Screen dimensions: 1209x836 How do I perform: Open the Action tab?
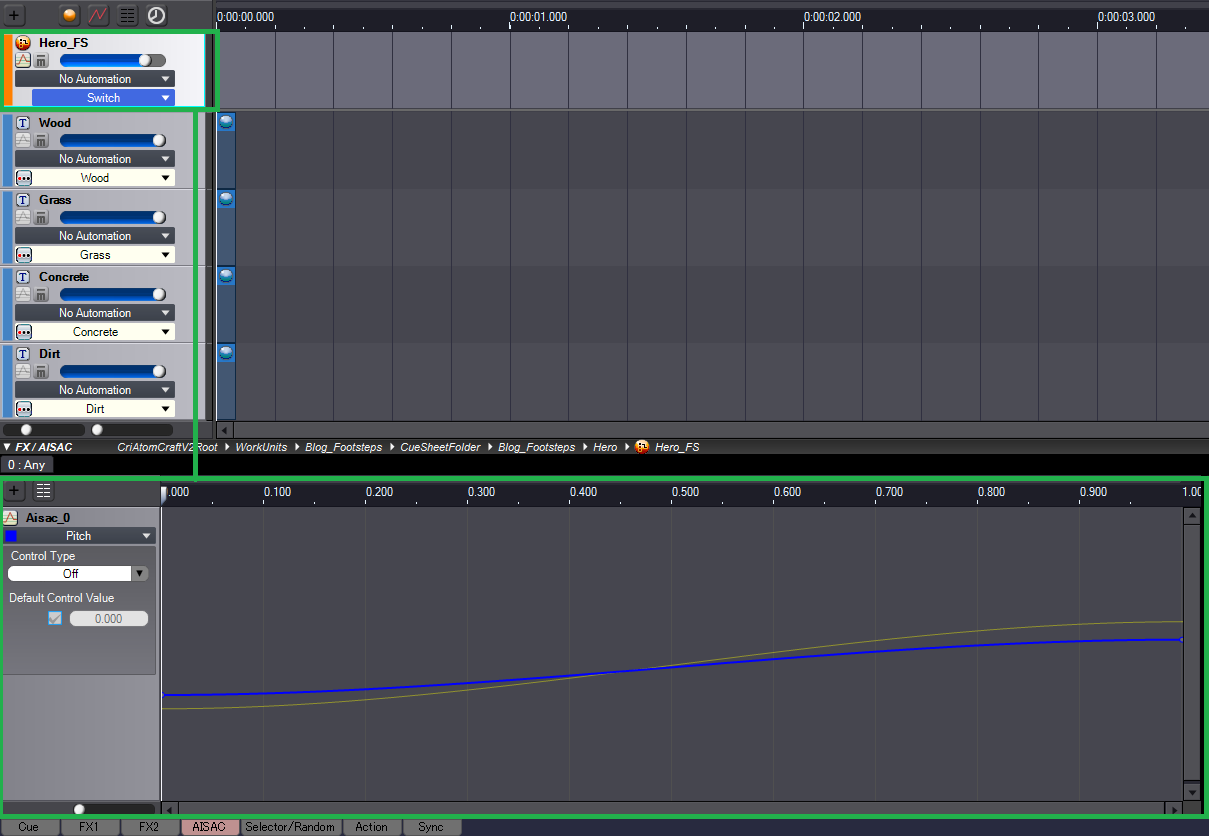point(372,827)
